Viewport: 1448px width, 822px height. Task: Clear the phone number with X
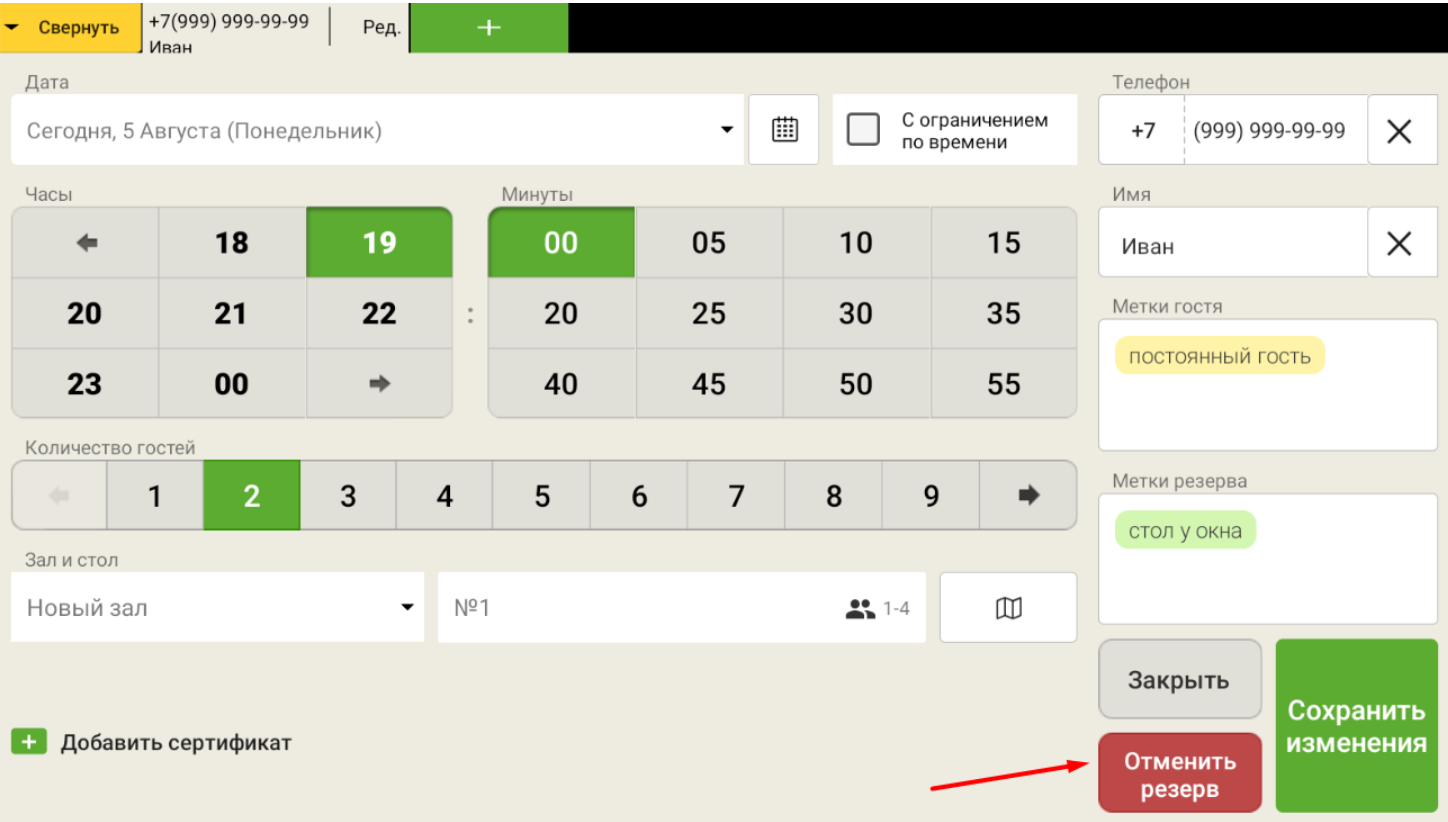pos(1400,130)
